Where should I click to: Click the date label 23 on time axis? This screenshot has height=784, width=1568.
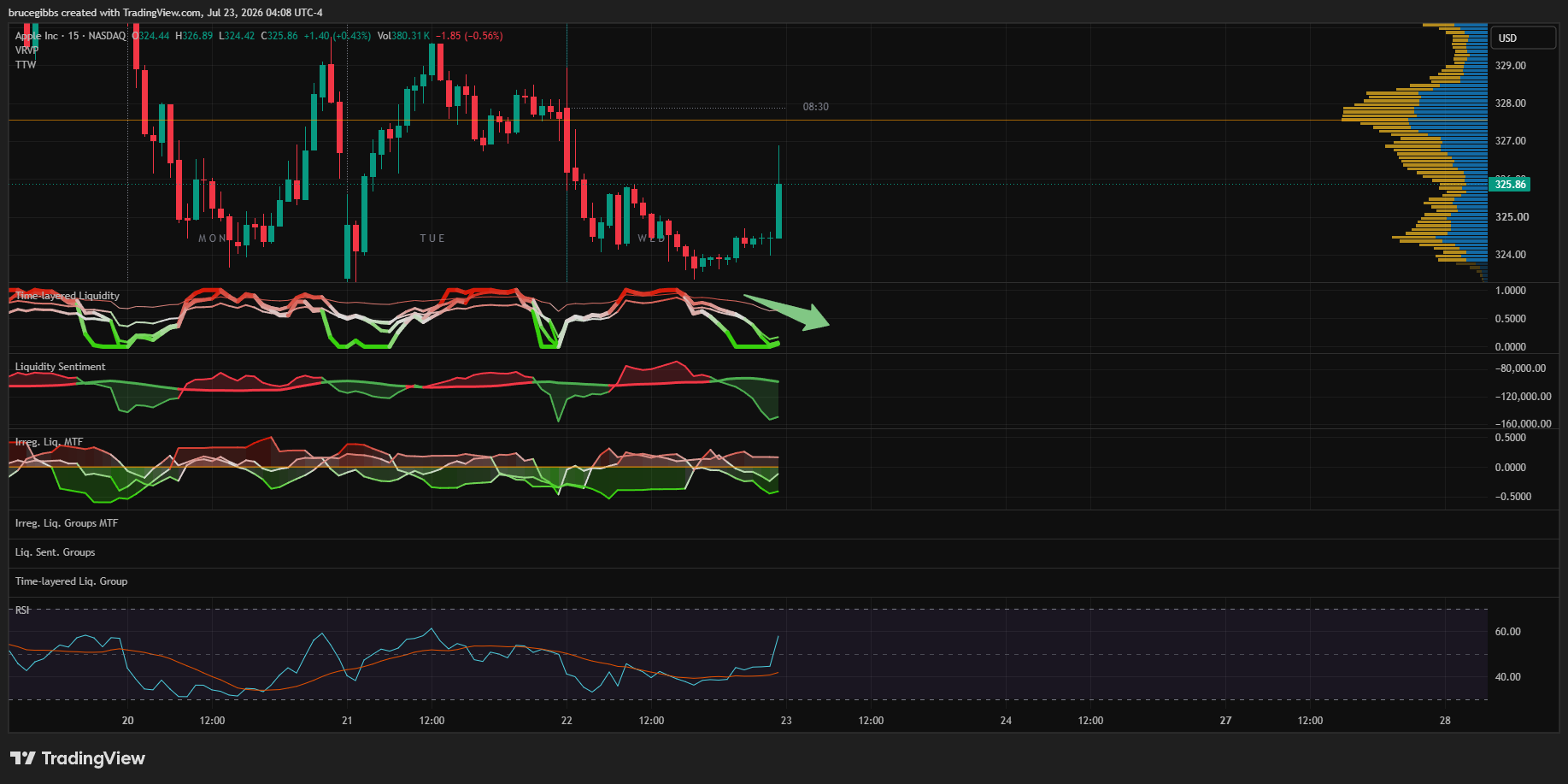pyautogui.click(x=786, y=721)
